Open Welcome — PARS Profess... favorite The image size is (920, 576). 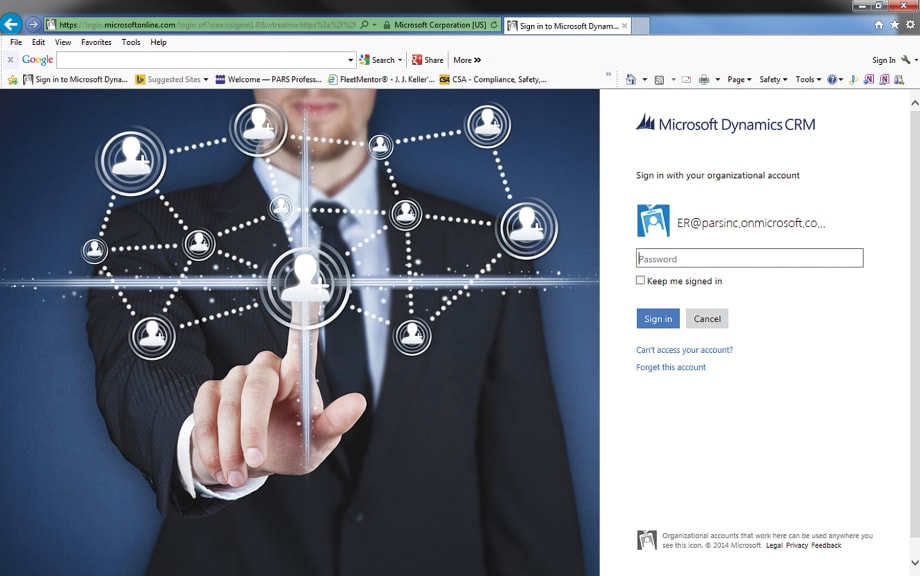pyautogui.click(x=269, y=79)
